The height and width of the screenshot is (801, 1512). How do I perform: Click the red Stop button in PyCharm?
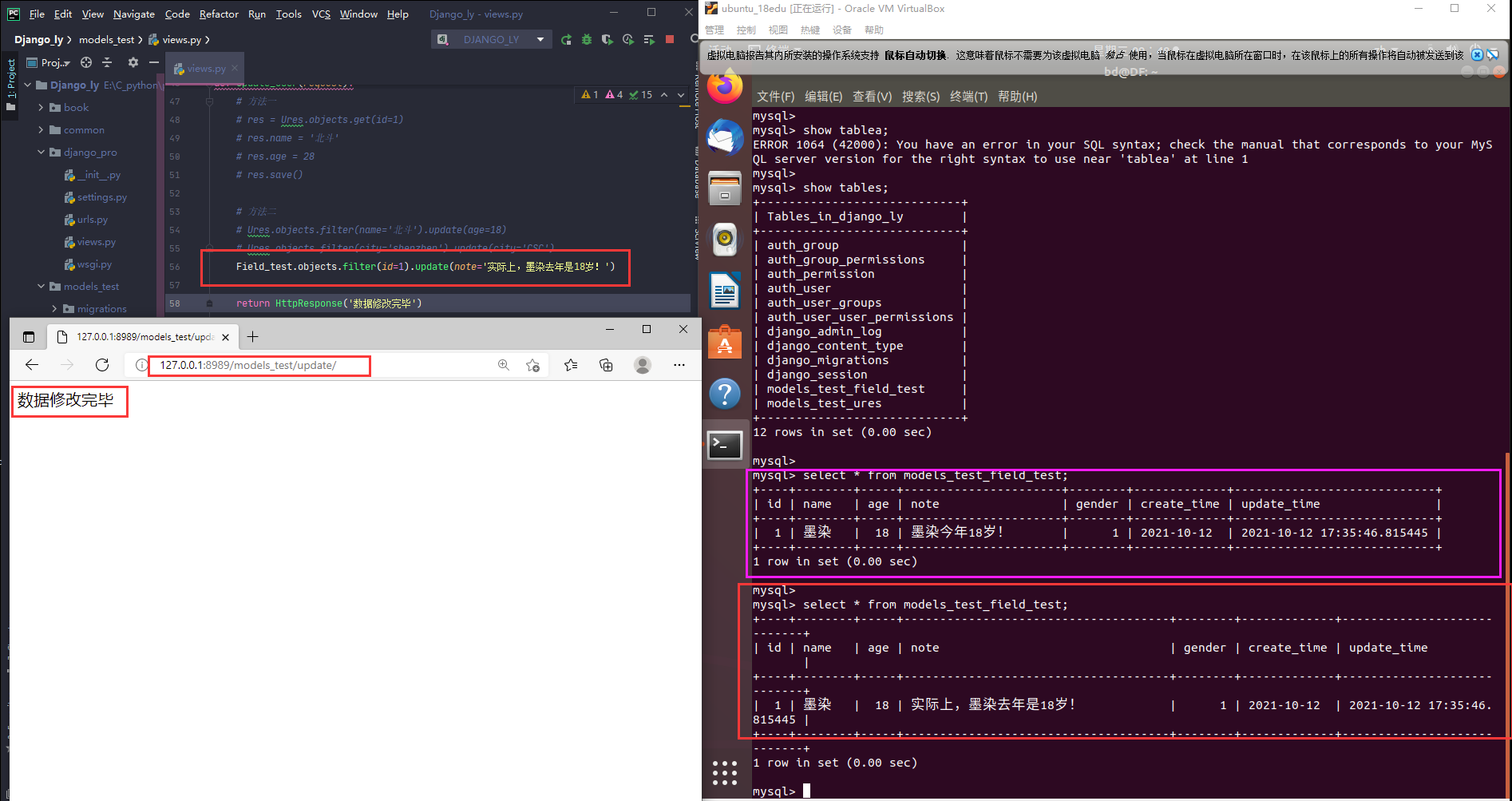click(x=670, y=39)
